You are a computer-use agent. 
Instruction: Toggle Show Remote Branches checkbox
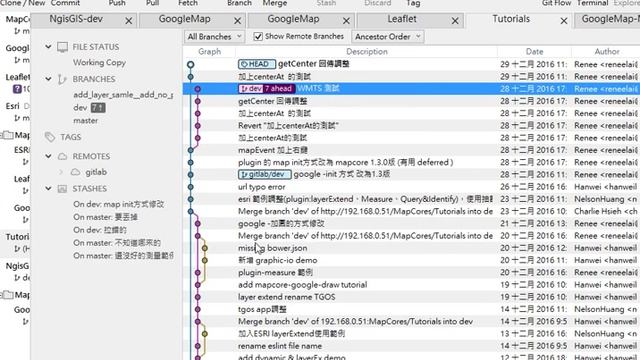click(x=258, y=37)
